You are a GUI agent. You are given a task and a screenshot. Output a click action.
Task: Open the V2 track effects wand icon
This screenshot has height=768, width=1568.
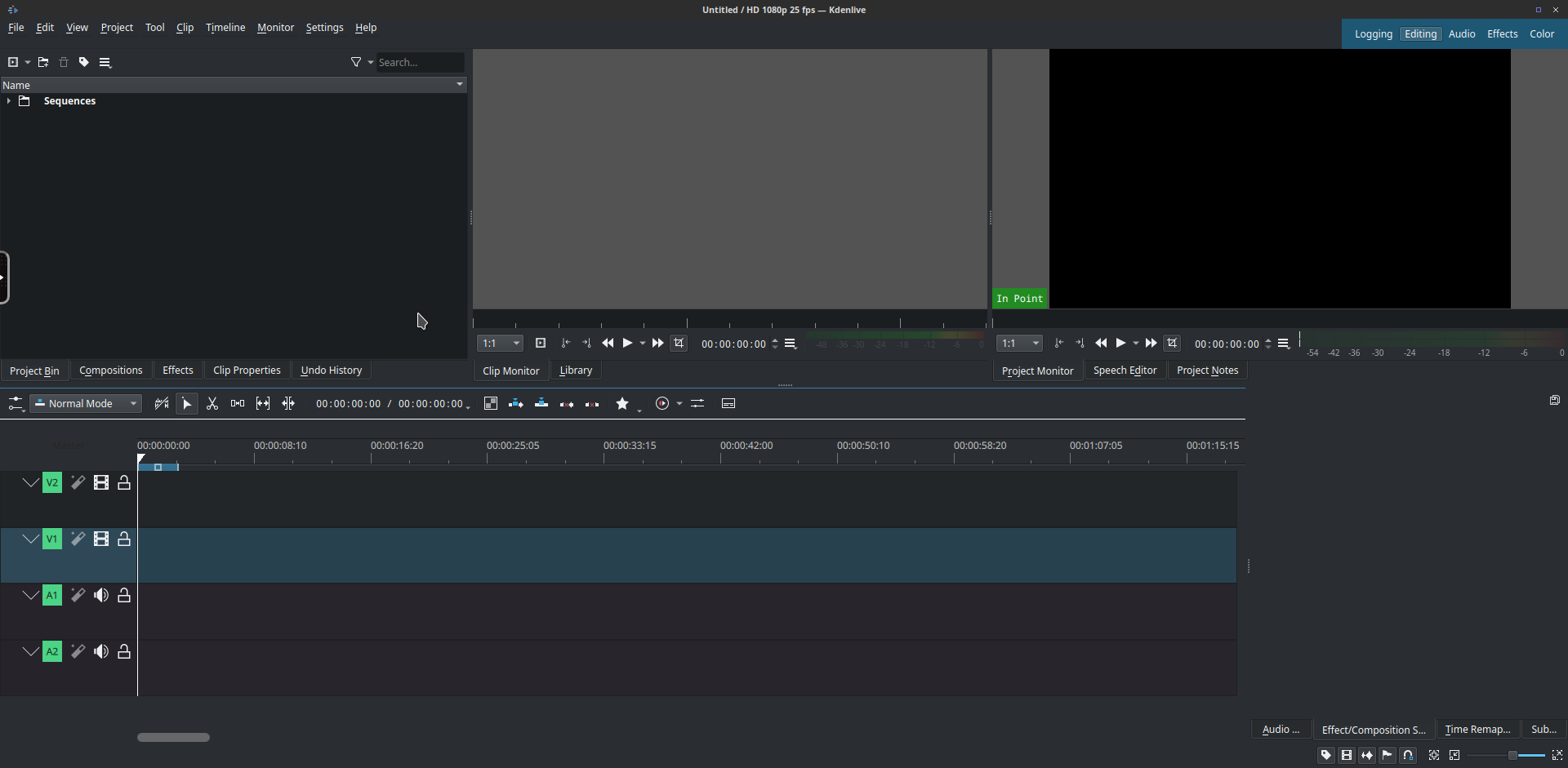point(78,482)
